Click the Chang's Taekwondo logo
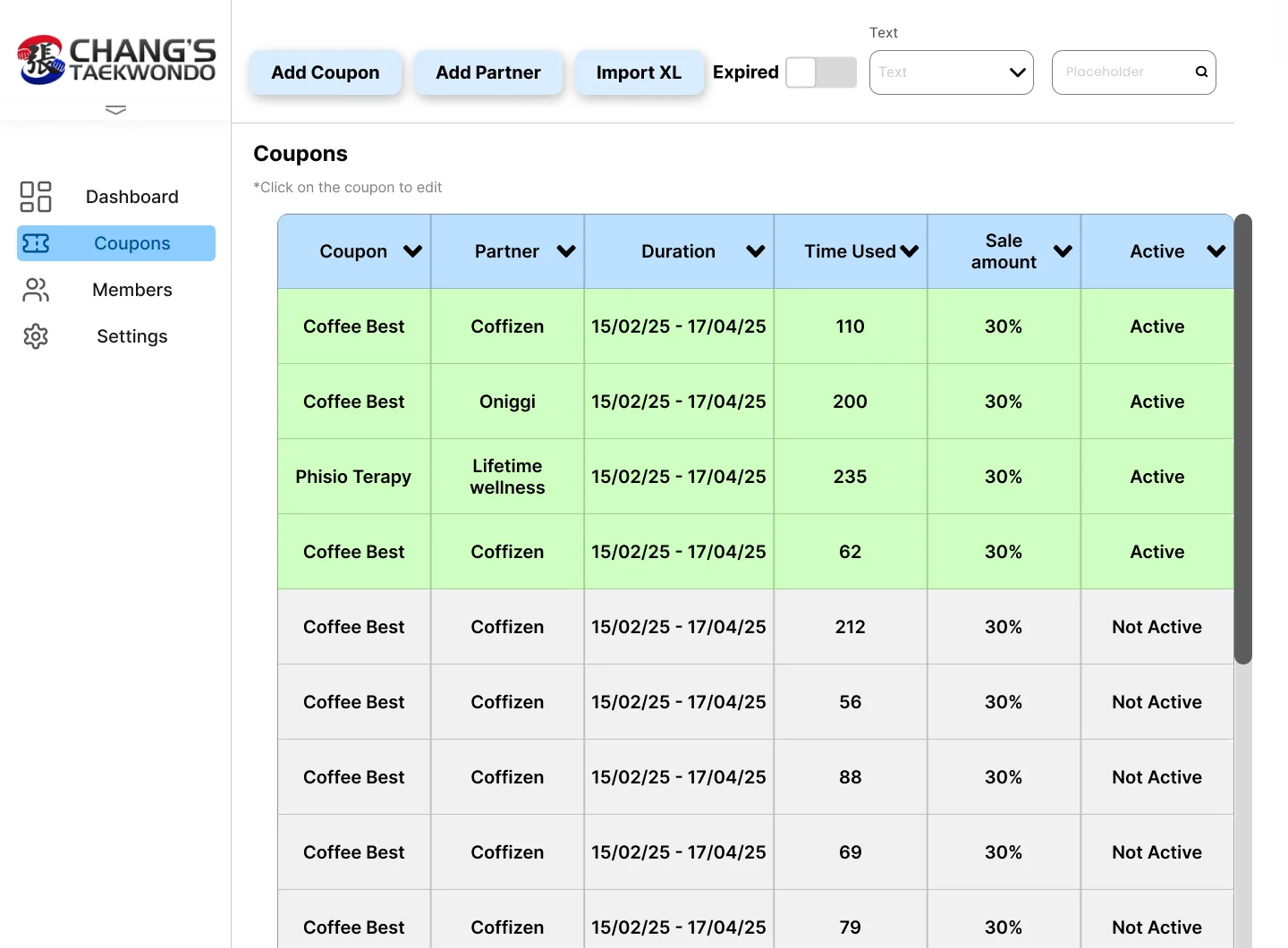The image size is (1288, 948). tap(116, 60)
